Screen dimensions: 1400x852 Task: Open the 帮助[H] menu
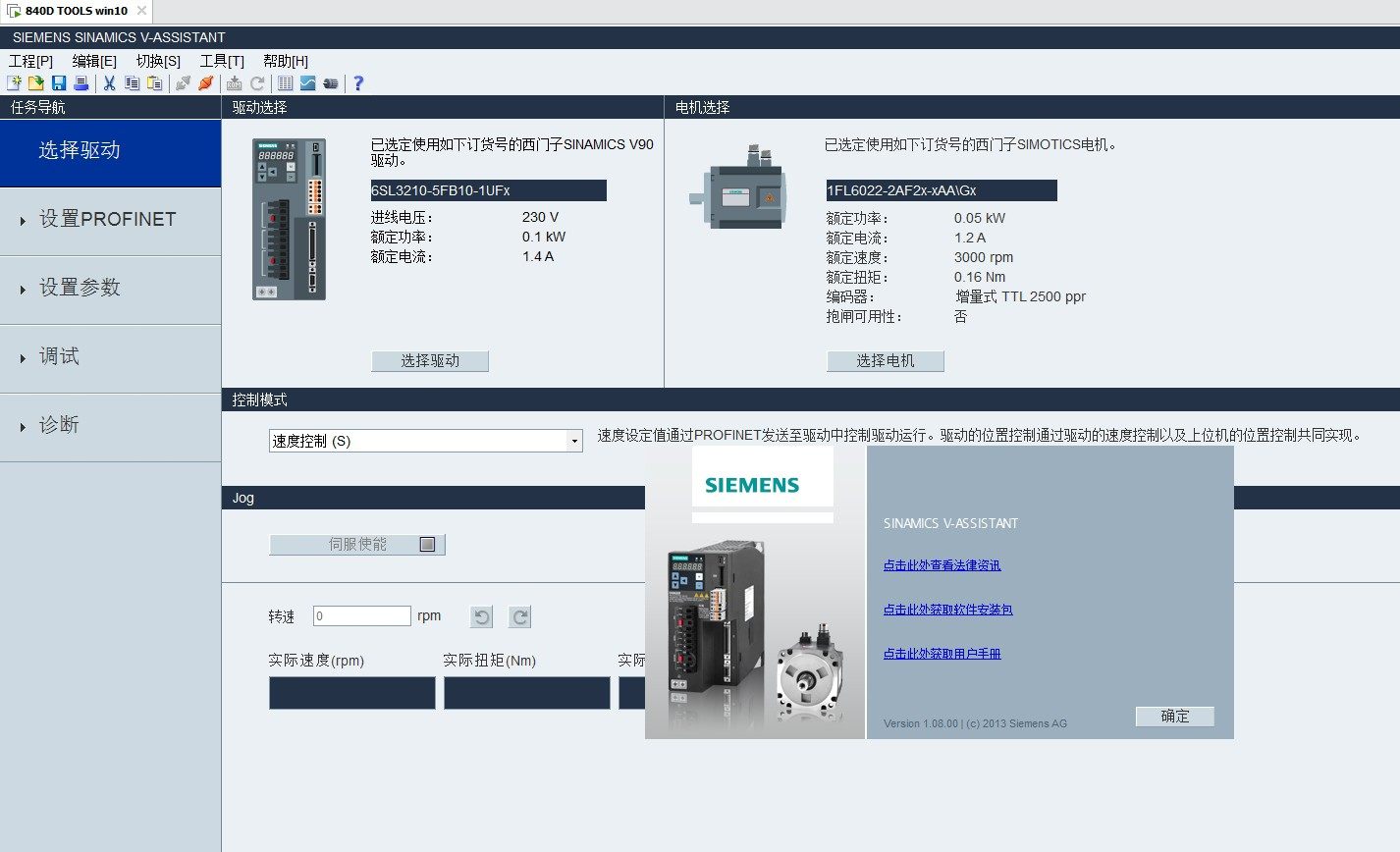pos(286,61)
